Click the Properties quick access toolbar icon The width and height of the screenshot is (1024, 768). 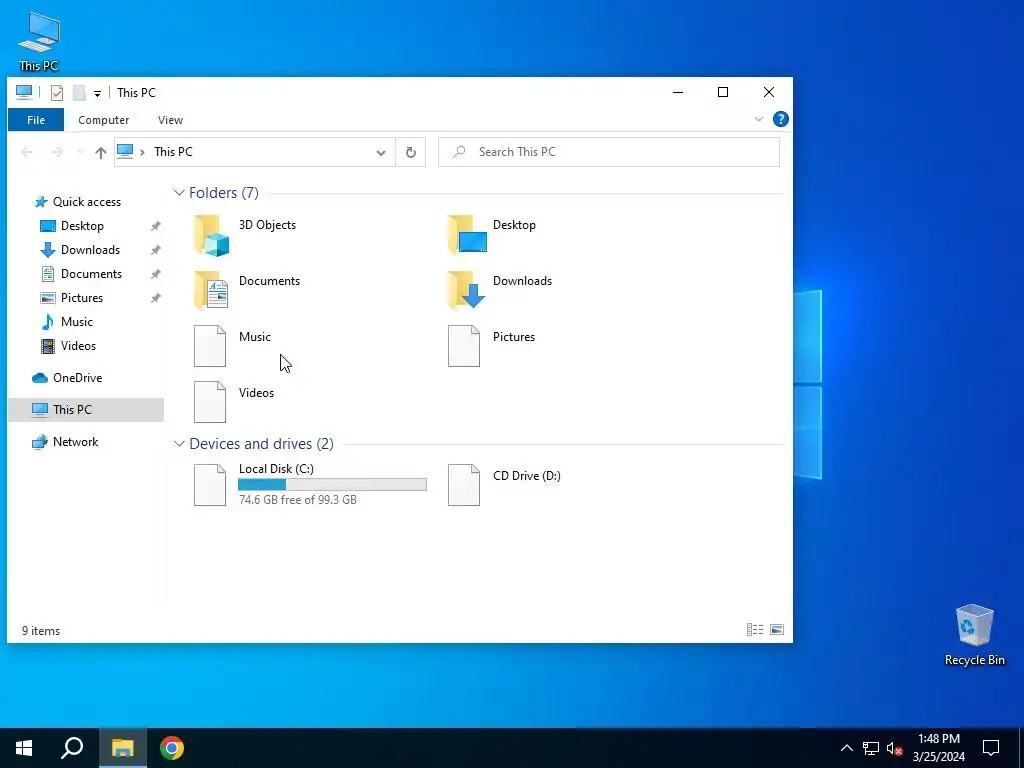pos(57,93)
